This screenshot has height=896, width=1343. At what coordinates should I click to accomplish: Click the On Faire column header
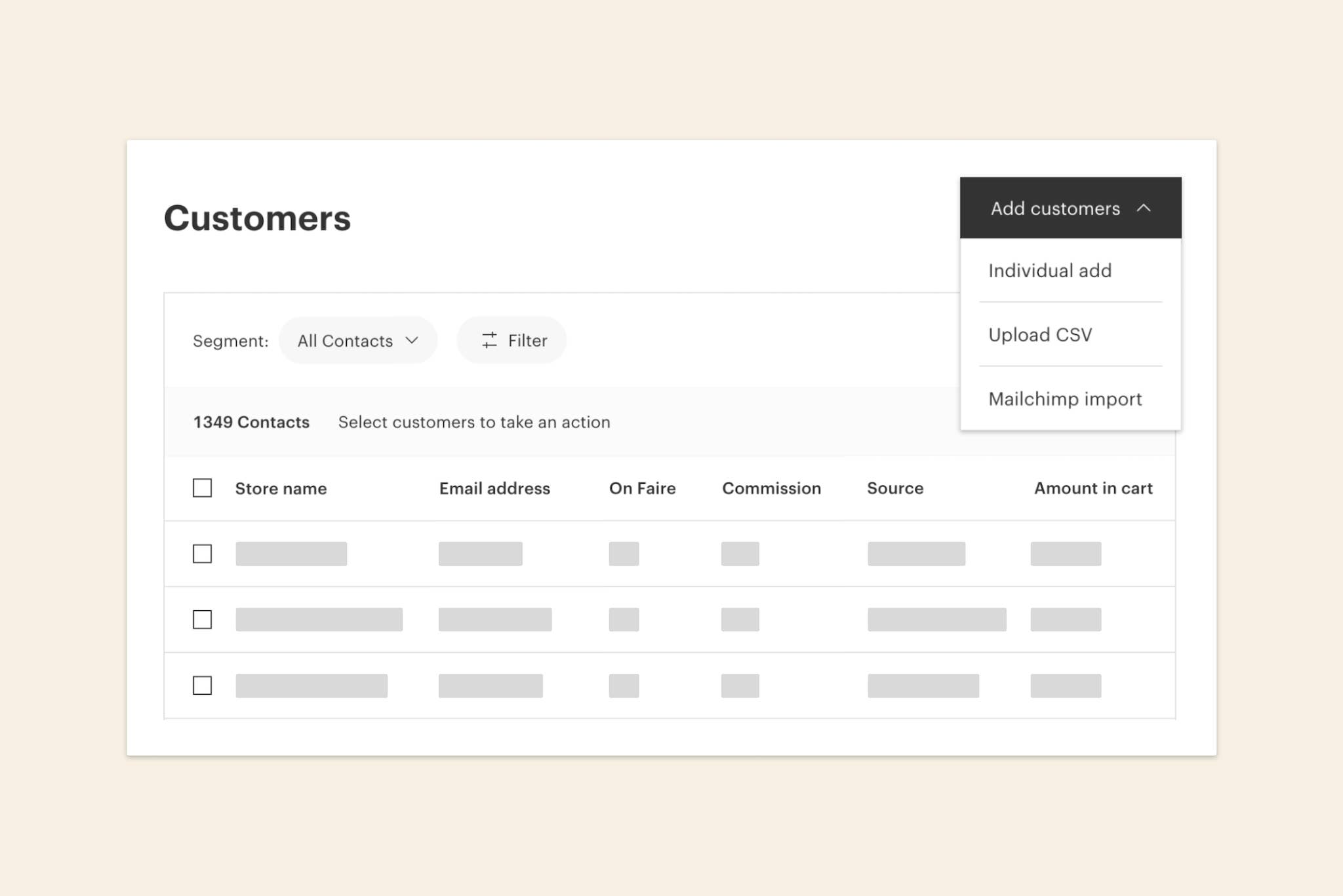642,488
